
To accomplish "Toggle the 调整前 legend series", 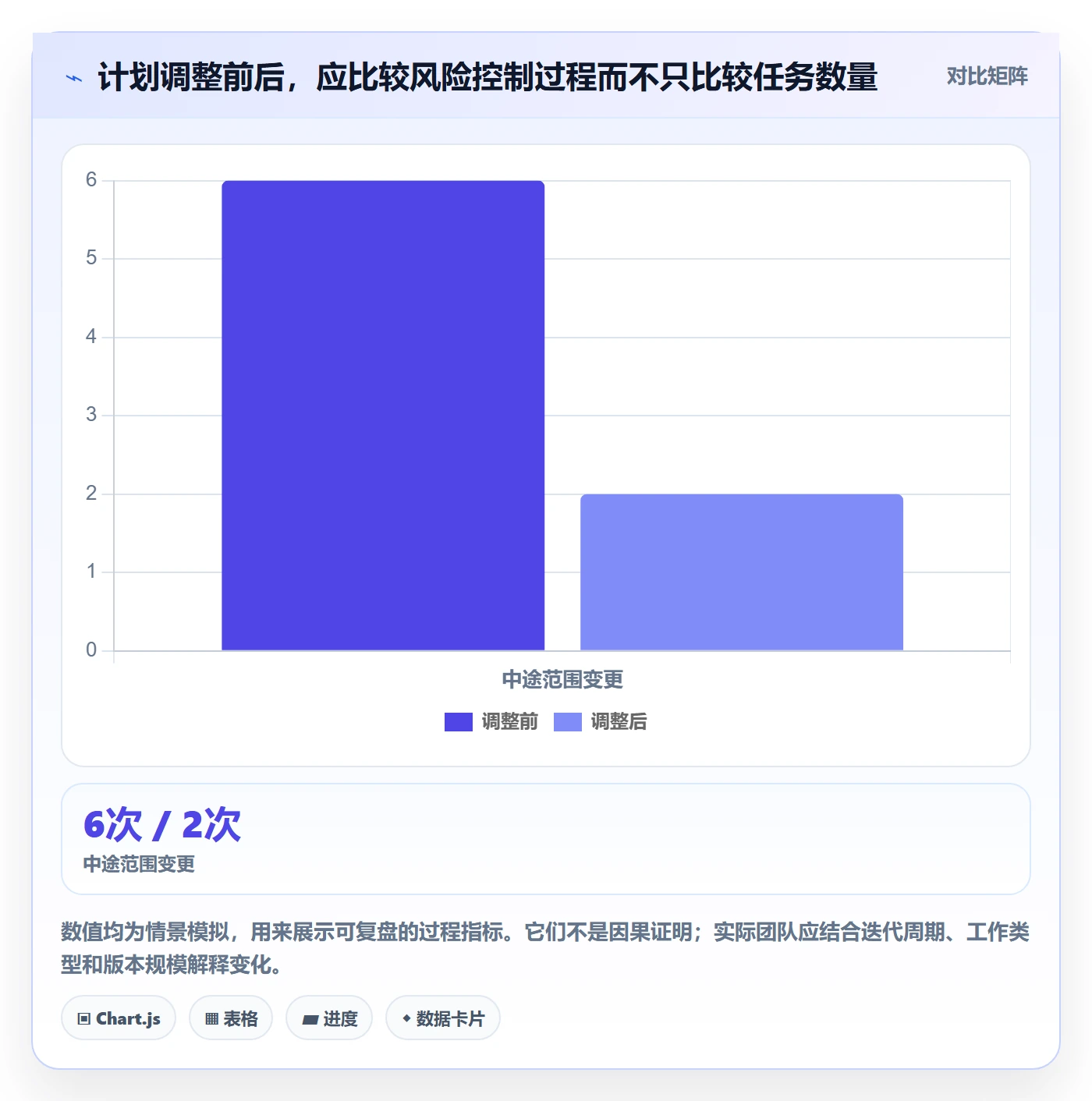I will click(491, 722).
